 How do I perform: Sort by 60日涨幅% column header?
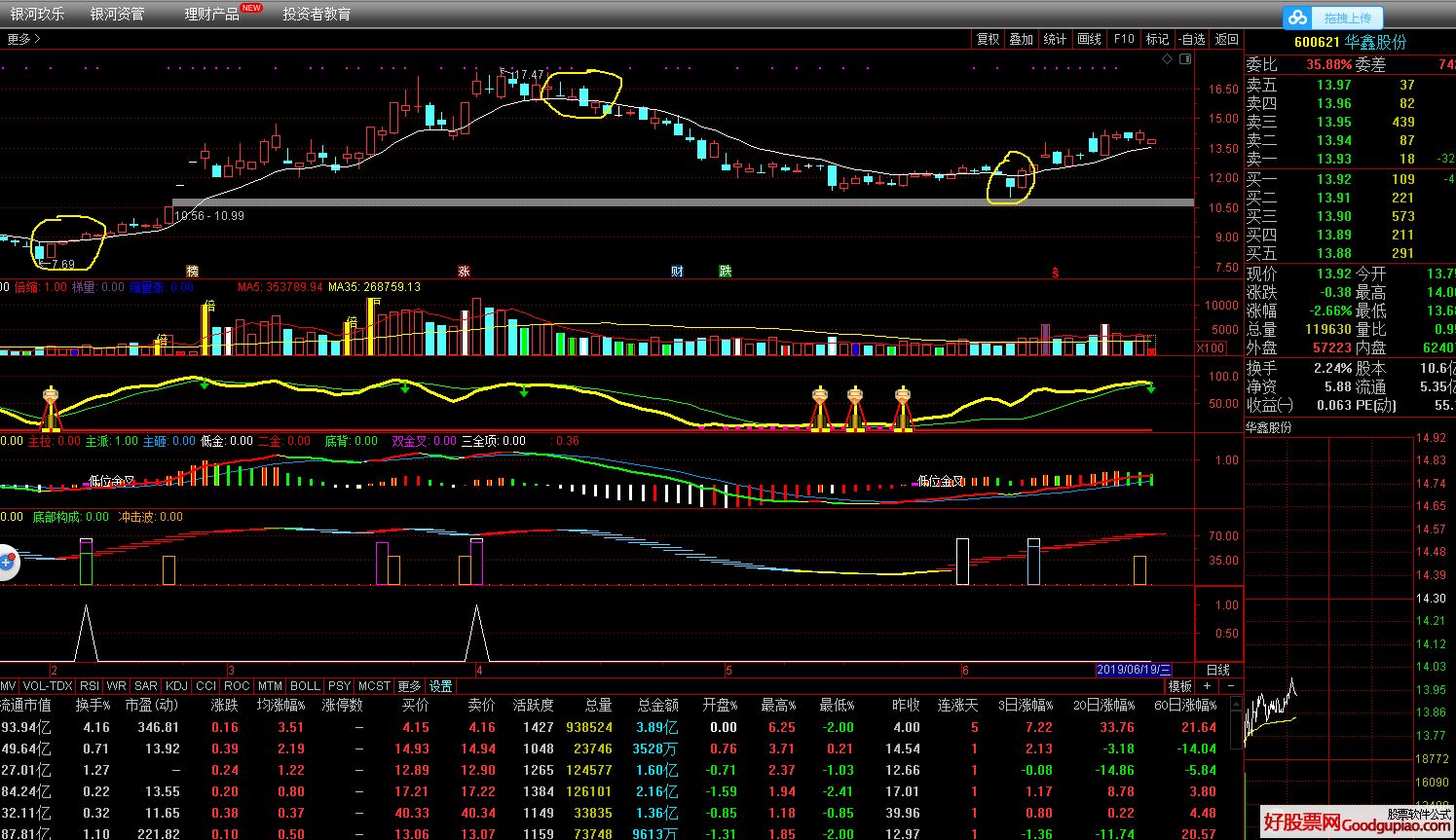point(1185,705)
